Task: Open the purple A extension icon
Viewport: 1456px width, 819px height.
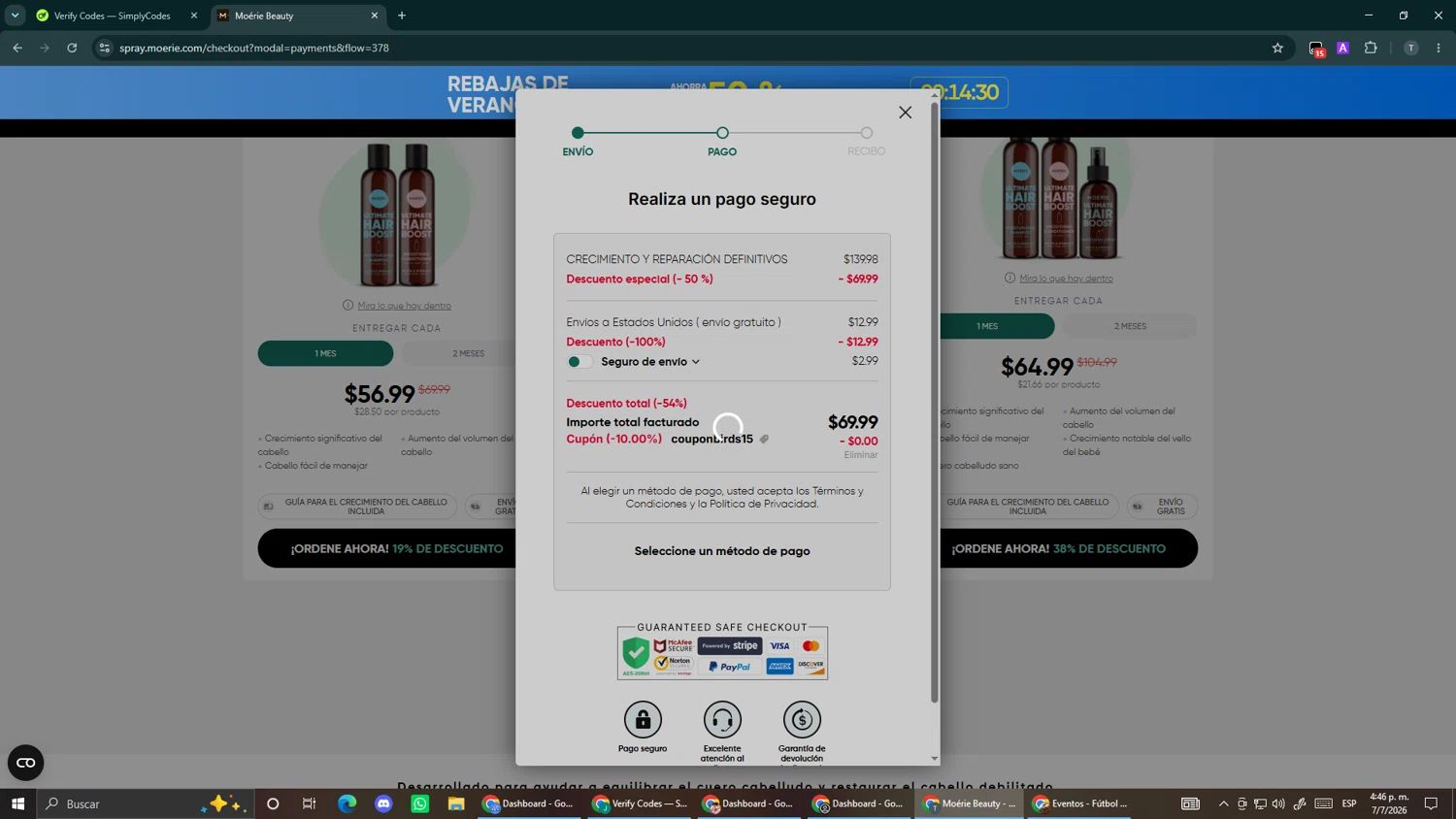Action: click(x=1342, y=48)
